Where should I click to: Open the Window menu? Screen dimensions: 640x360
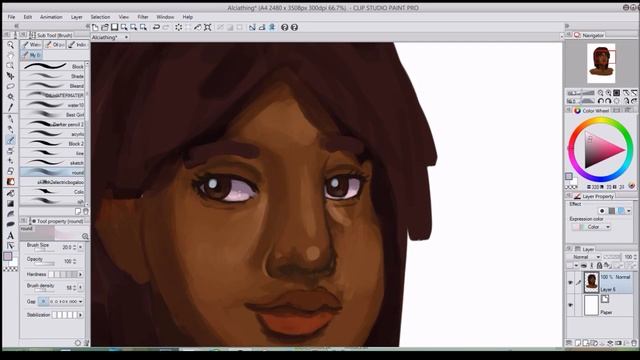pyautogui.click(x=165, y=17)
